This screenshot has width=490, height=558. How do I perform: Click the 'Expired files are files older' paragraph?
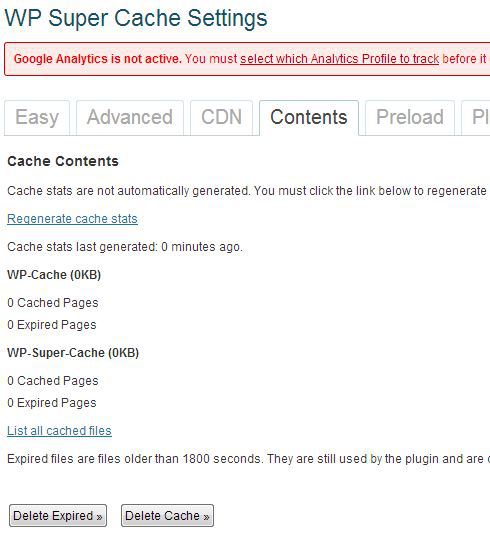click(x=248, y=459)
